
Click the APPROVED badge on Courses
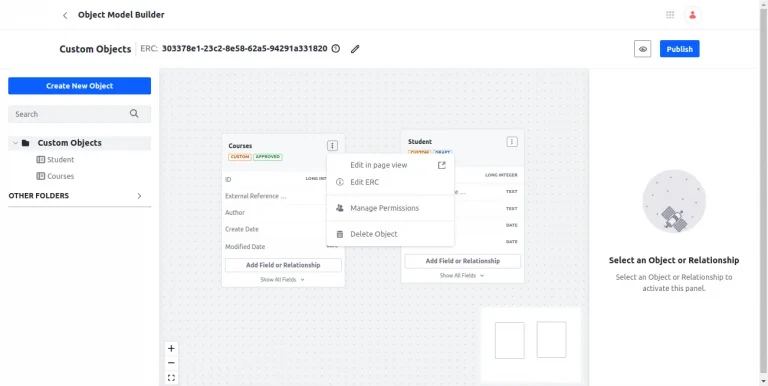[268, 157]
